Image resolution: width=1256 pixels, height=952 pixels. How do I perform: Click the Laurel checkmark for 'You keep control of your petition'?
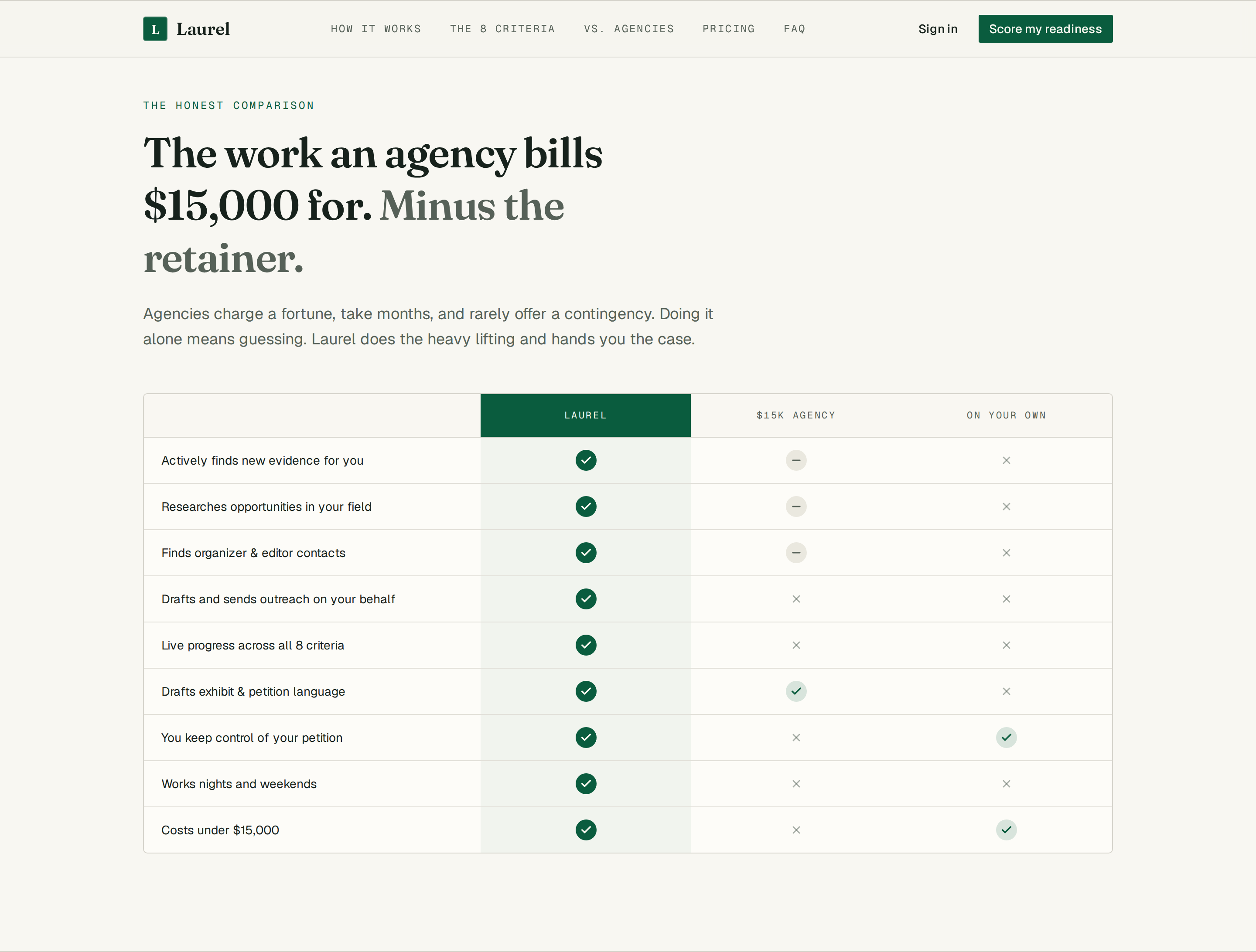tap(585, 738)
